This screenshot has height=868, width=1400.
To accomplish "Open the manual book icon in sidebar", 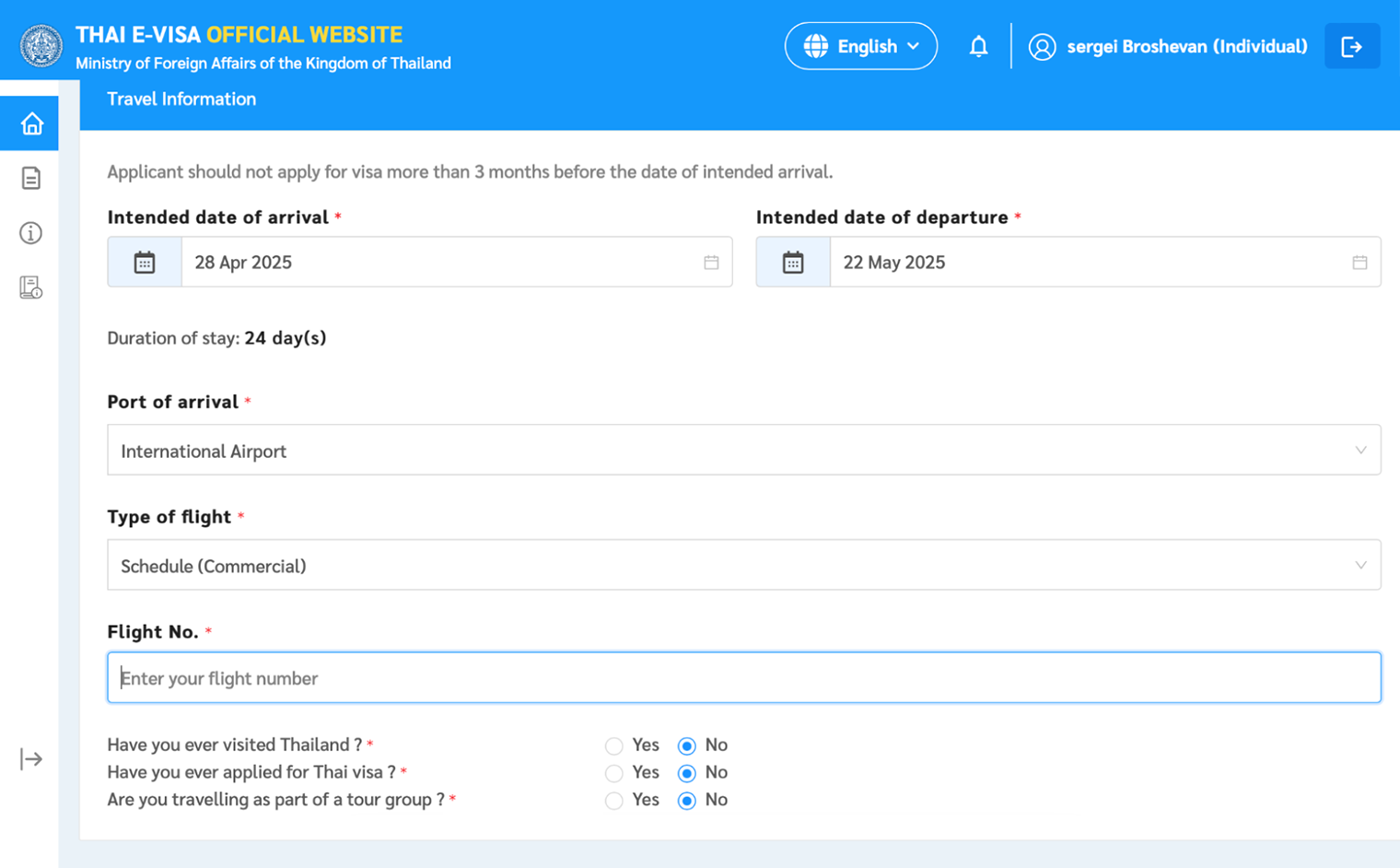I will [x=31, y=287].
